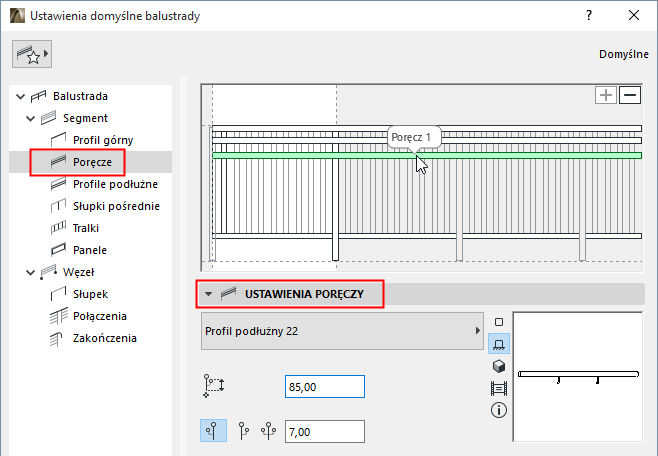Edit the 7,00 offset field
This screenshot has width=658, height=456.
pyautogui.click(x=325, y=432)
